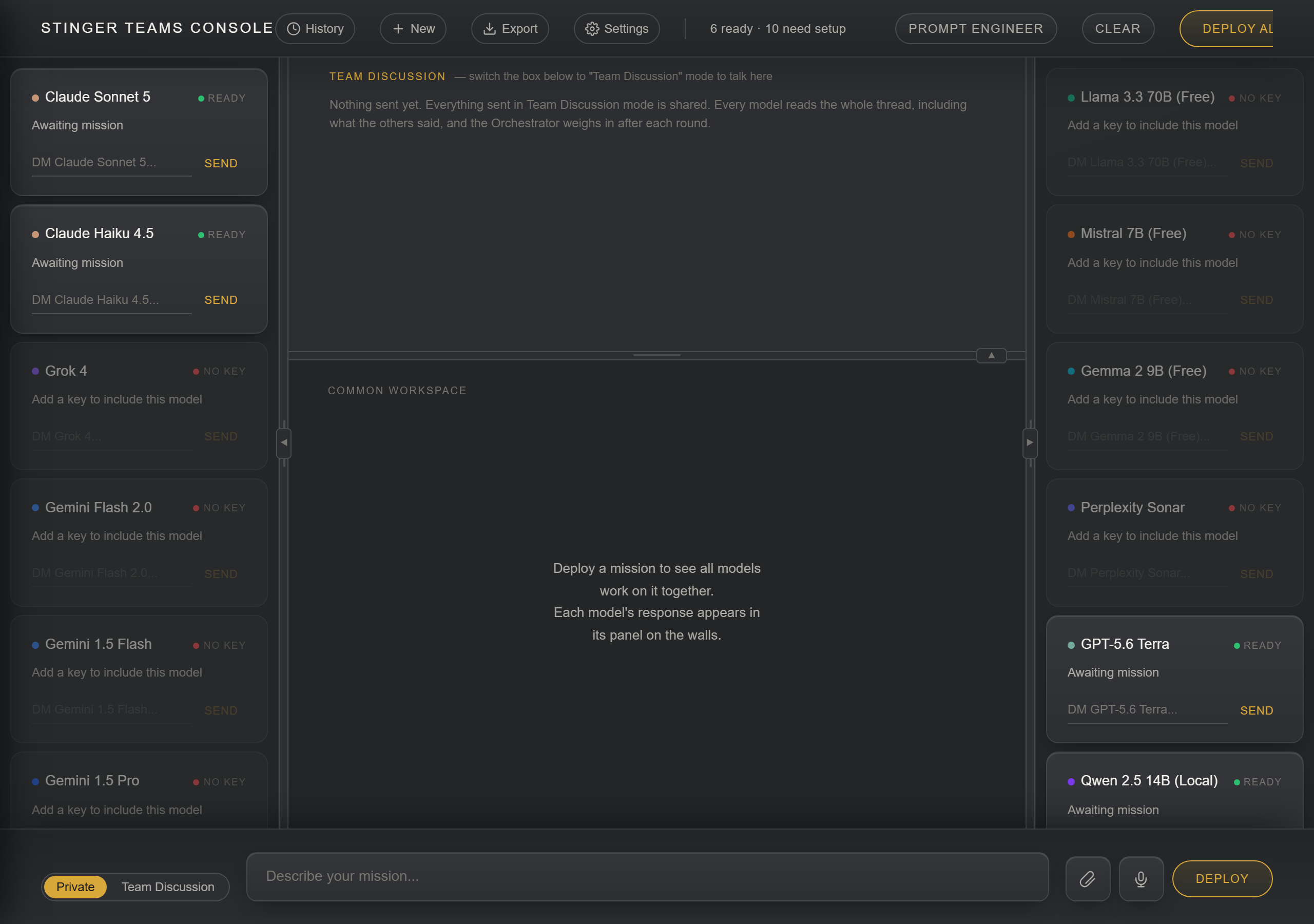The width and height of the screenshot is (1314, 924).
Task: Export the conversation
Action: [509, 29]
